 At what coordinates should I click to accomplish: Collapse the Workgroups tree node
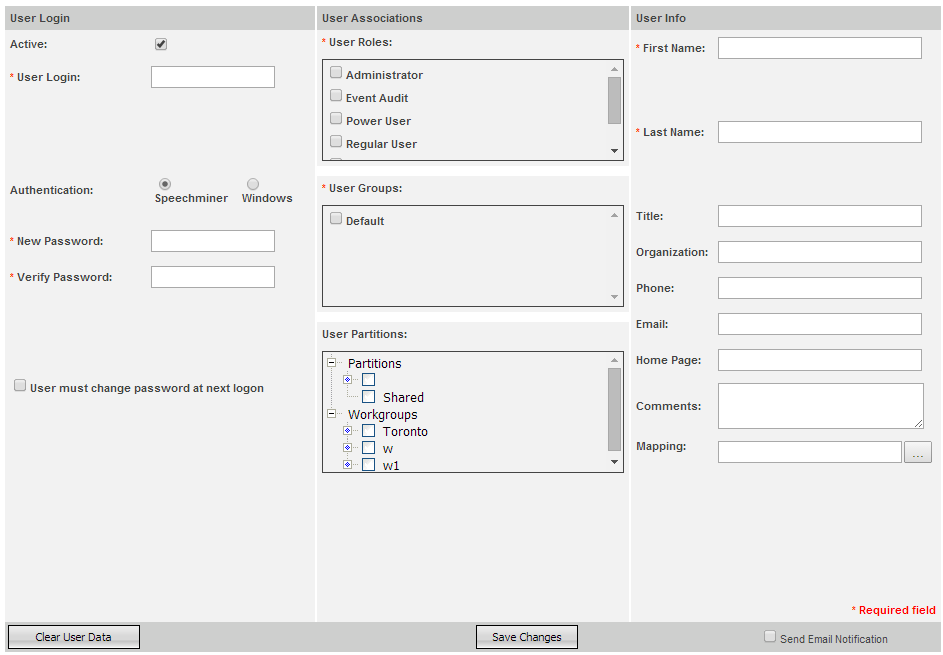click(332, 414)
